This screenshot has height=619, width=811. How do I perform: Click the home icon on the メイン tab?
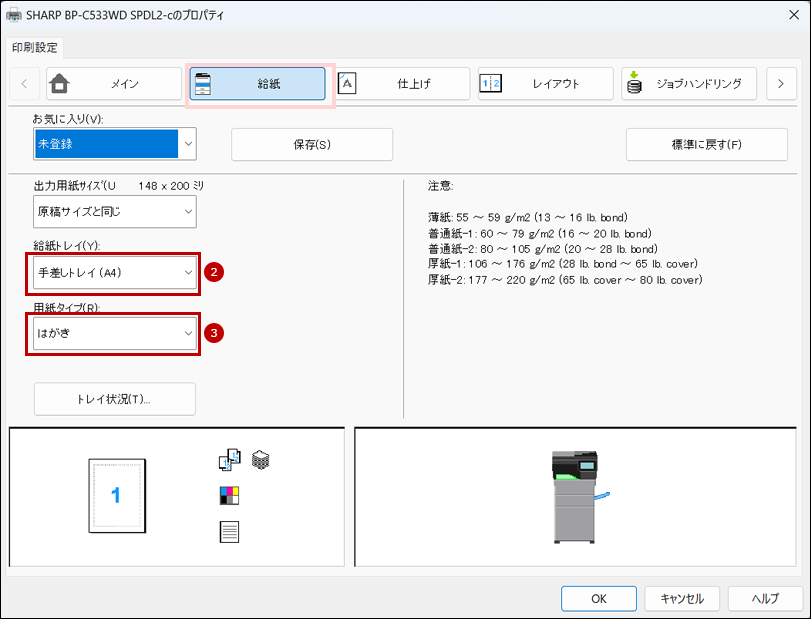coord(60,84)
